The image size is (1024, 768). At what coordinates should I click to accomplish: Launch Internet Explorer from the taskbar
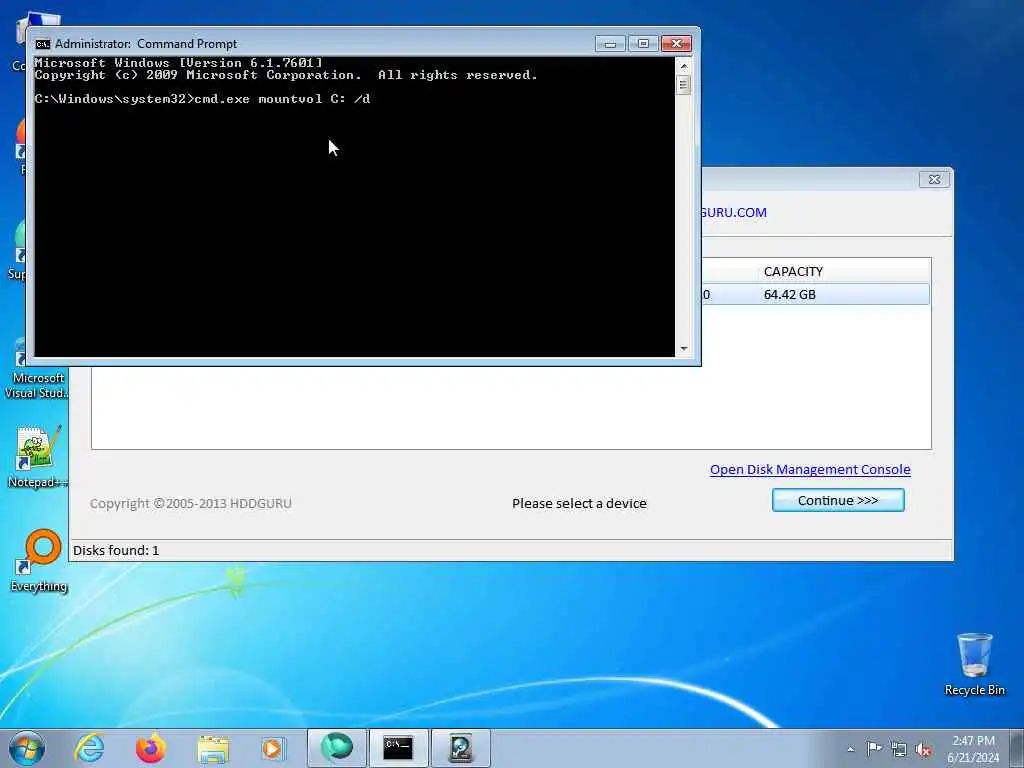[x=89, y=748]
